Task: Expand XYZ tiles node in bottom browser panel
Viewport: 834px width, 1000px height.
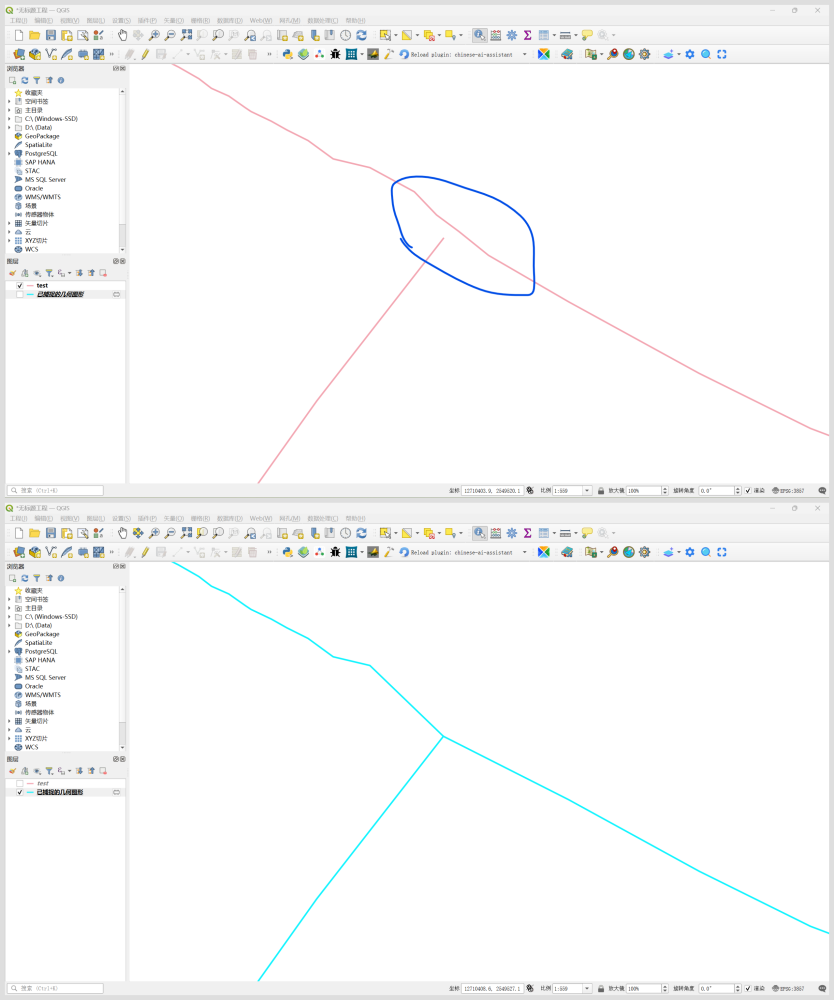Action: point(9,739)
